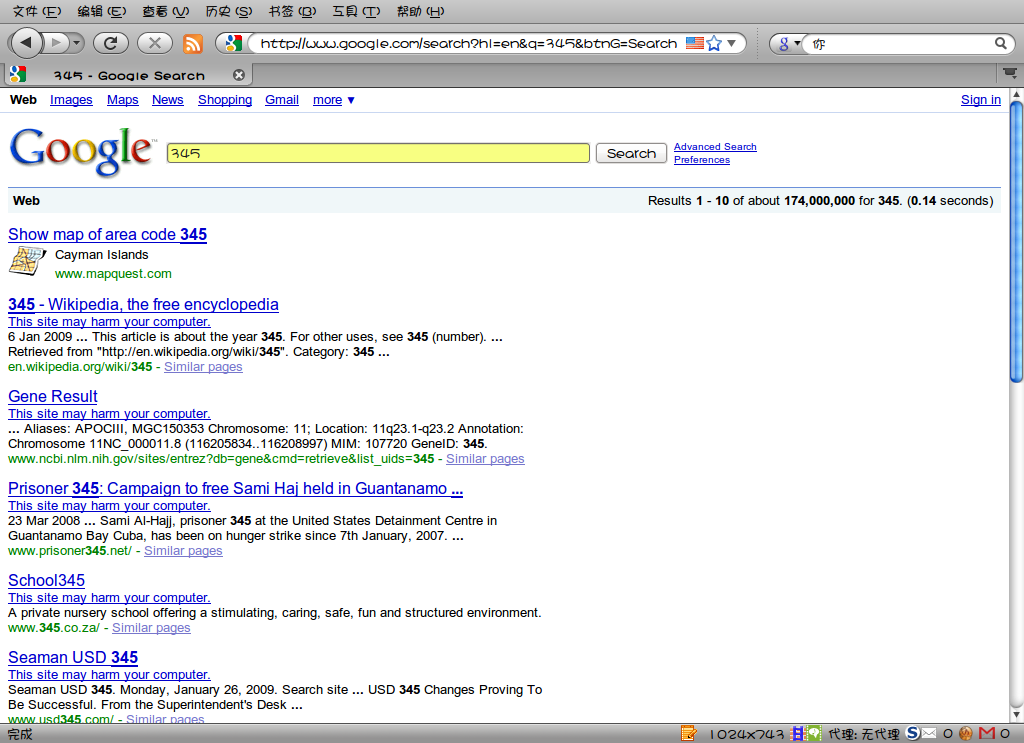Open the orange RSS feed icon
1024x743 pixels.
pyautogui.click(x=193, y=44)
